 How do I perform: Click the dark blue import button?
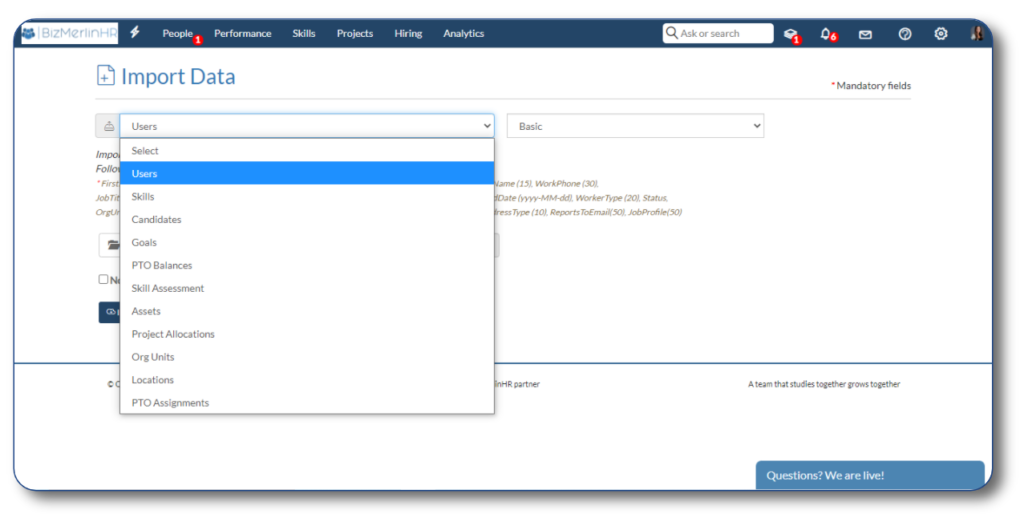pyautogui.click(x=109, y=312)
